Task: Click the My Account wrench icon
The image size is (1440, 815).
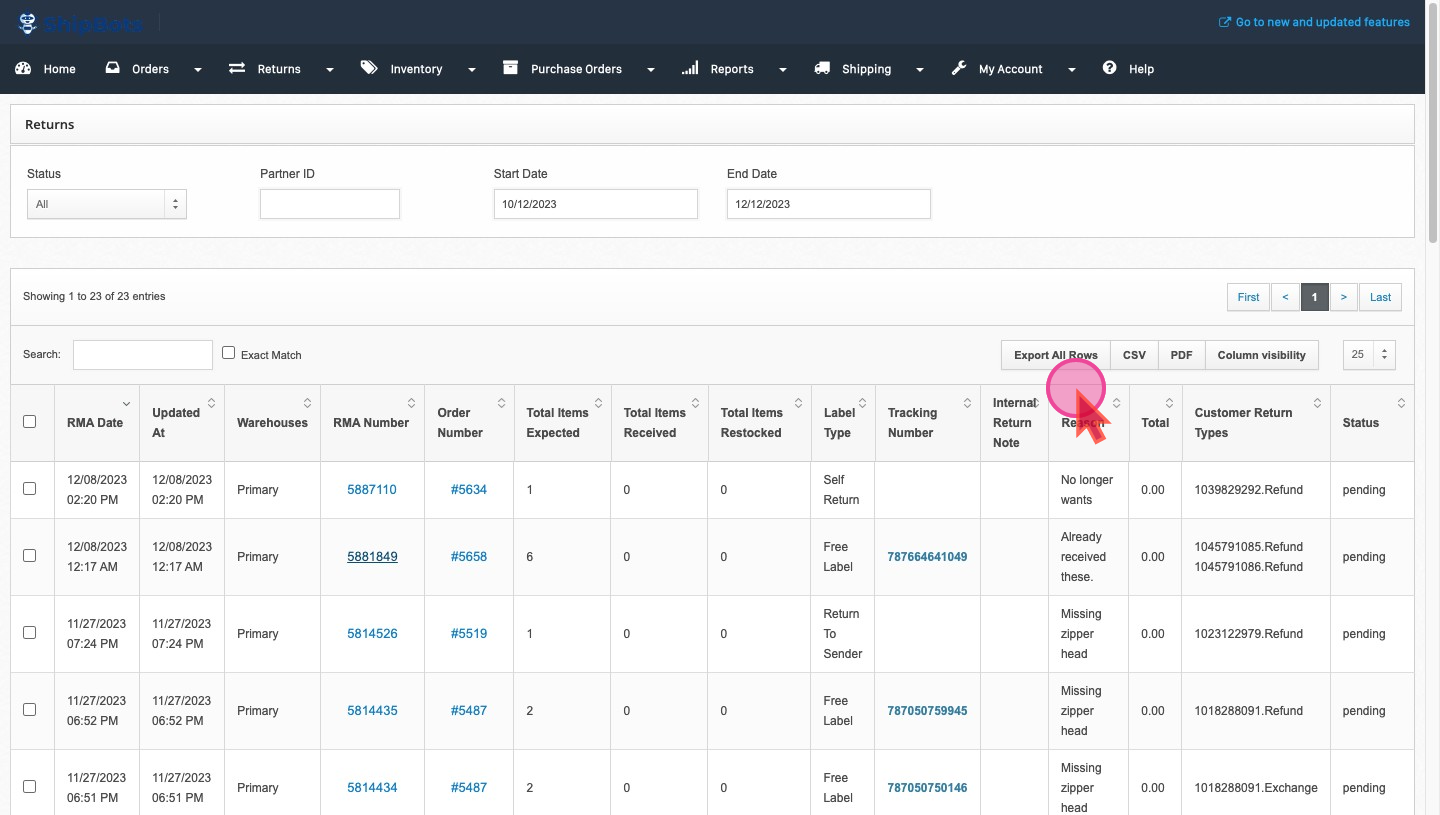Action: coord(959,68)
